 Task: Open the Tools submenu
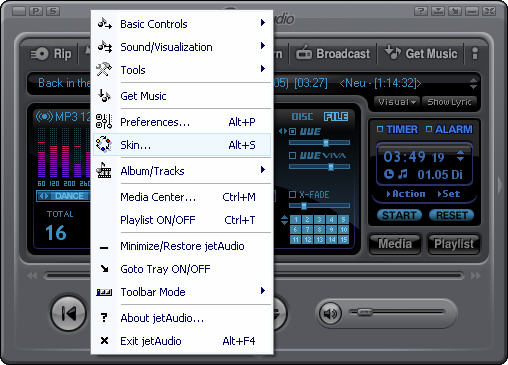[182, 70]
